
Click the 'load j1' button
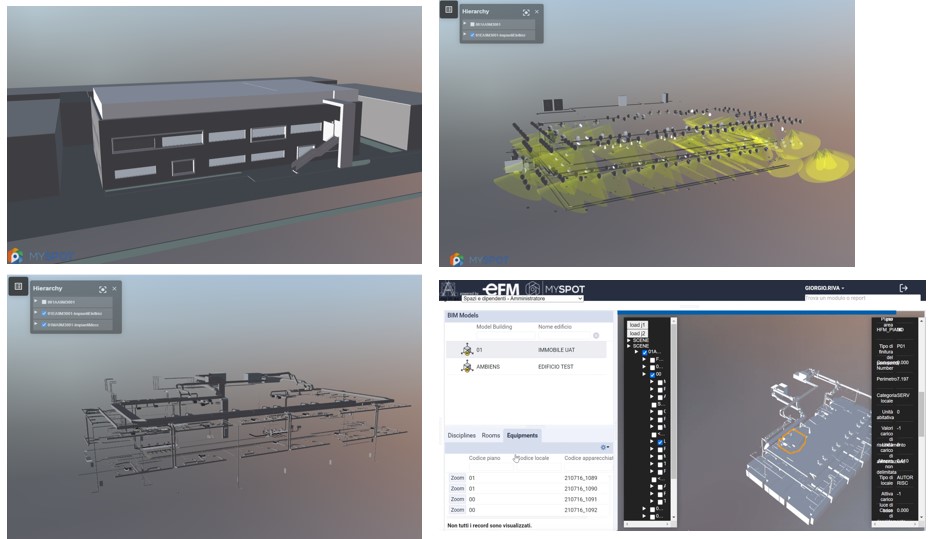click(x=638, y=325)
